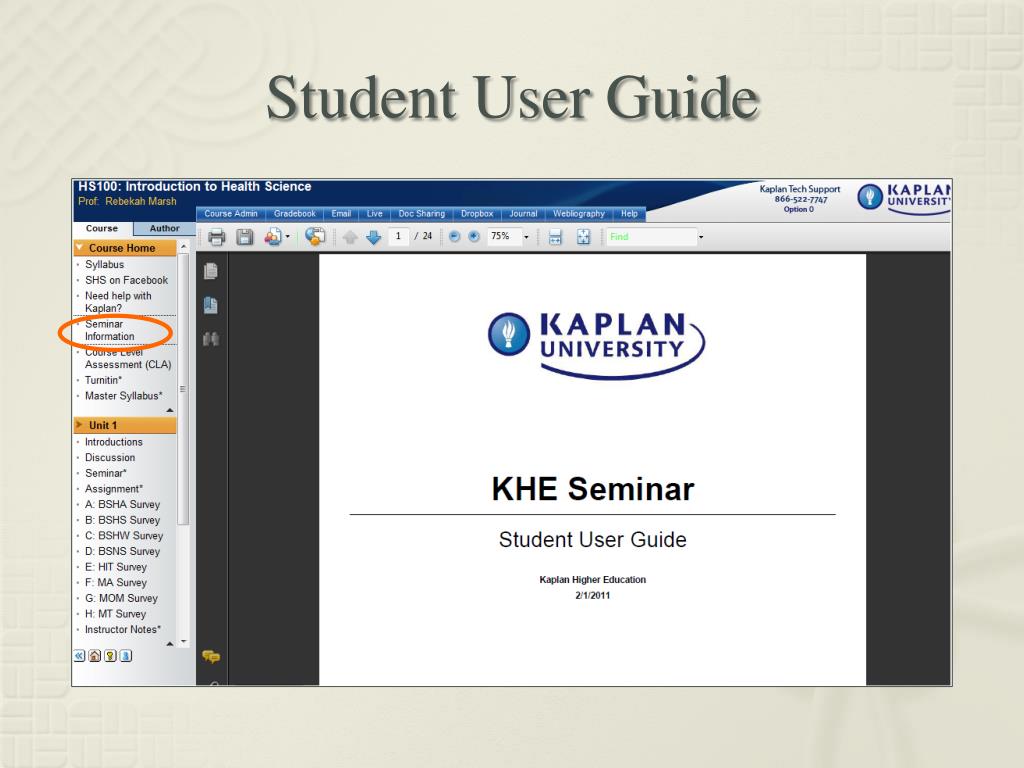Viewport: 1024px width, 768px height.
Task: Click the share/collaborate people icon
Action: tap(273, 237)
